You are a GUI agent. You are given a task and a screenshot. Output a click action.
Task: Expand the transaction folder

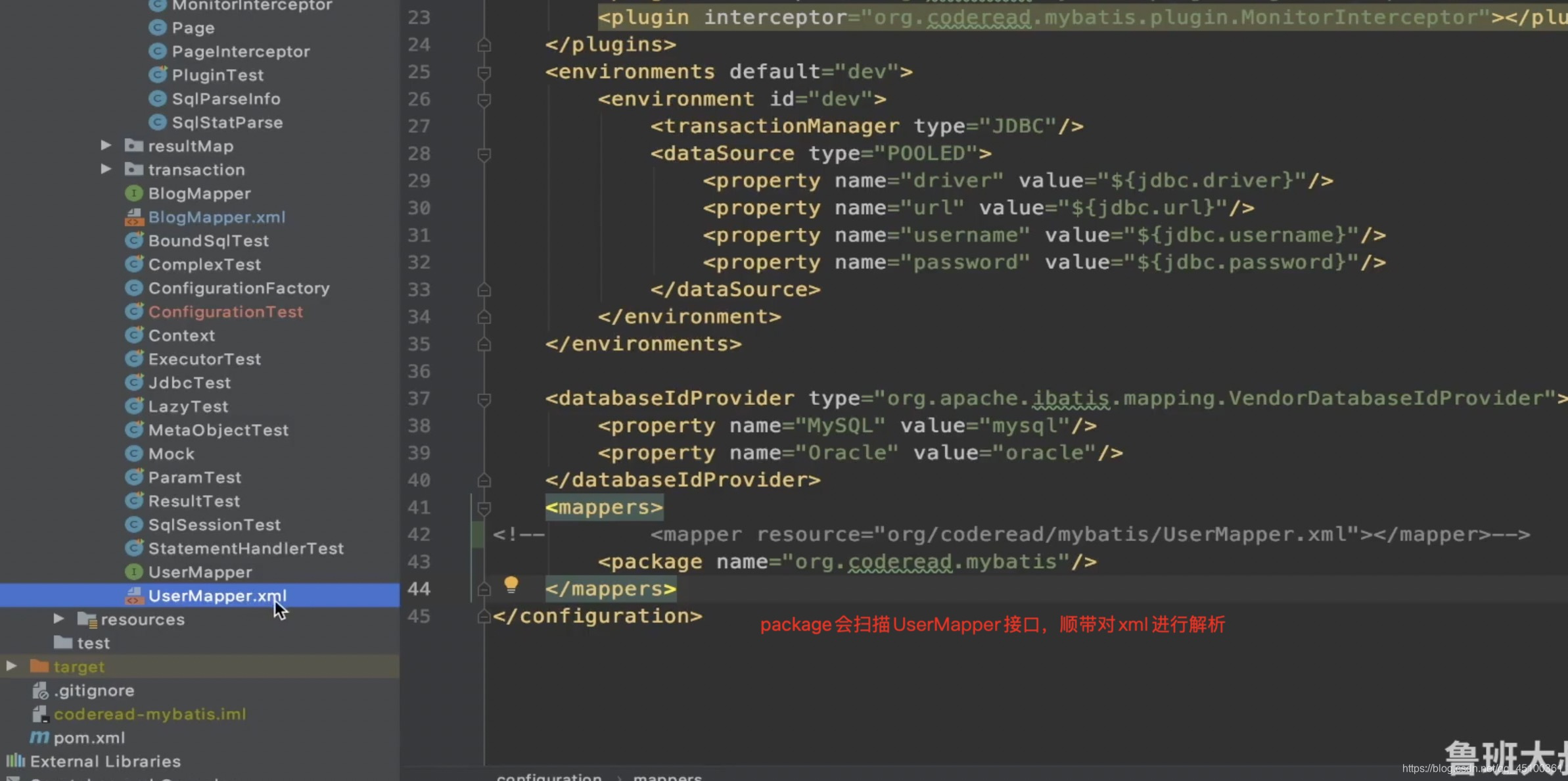pyautogui.click(x=106, y=169)
